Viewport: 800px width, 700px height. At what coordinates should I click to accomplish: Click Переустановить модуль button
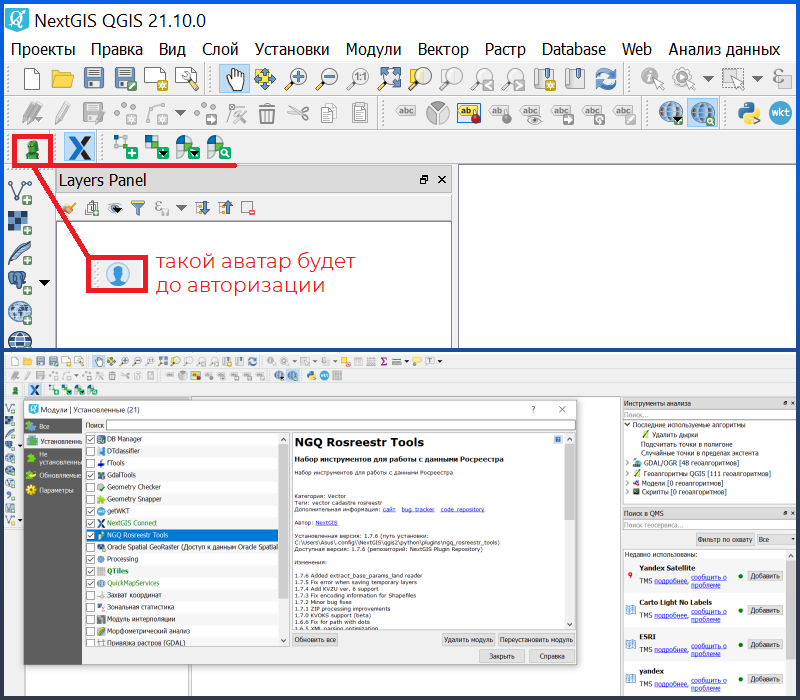coord(536,639)
